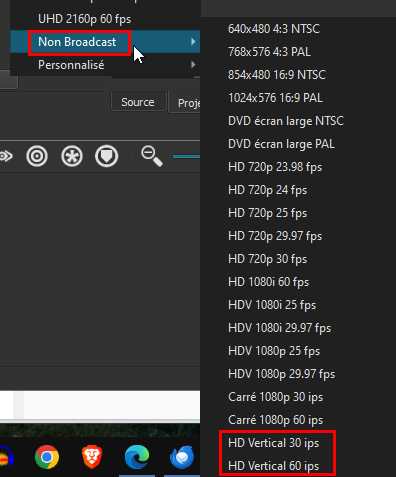
Task: Choose HDV 1080p 29.97 fps
Action: point(282,374)
